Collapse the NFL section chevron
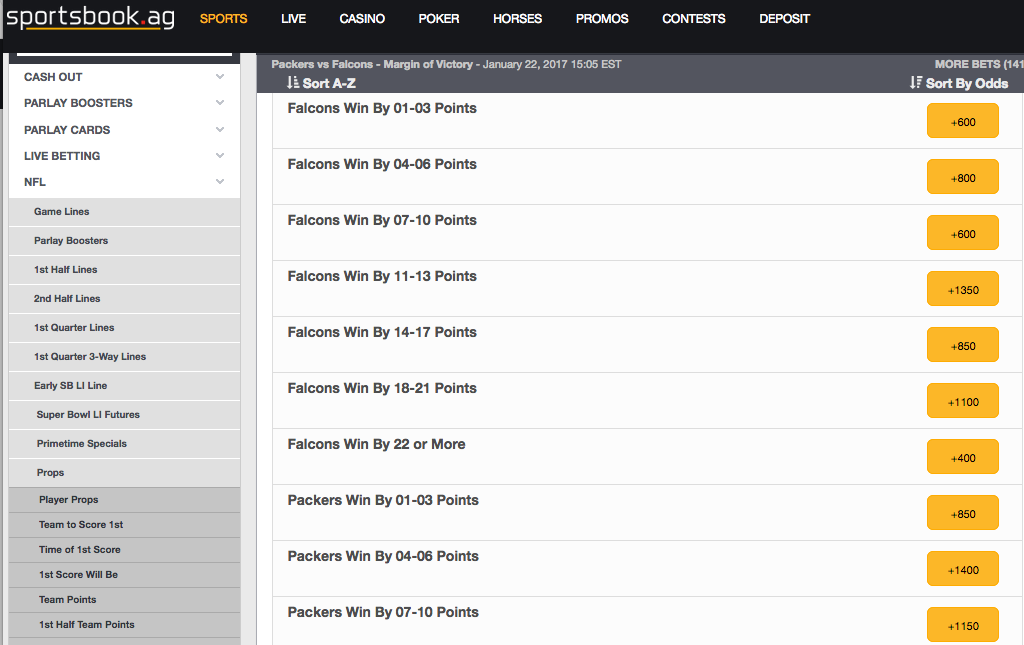 pos(220,181)
